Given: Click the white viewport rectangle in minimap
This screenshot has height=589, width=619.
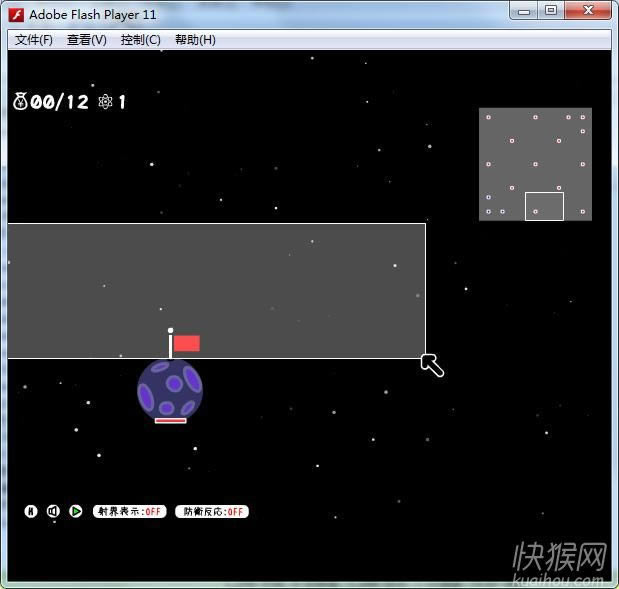Looking at the screenshot, I should [544, 206].
